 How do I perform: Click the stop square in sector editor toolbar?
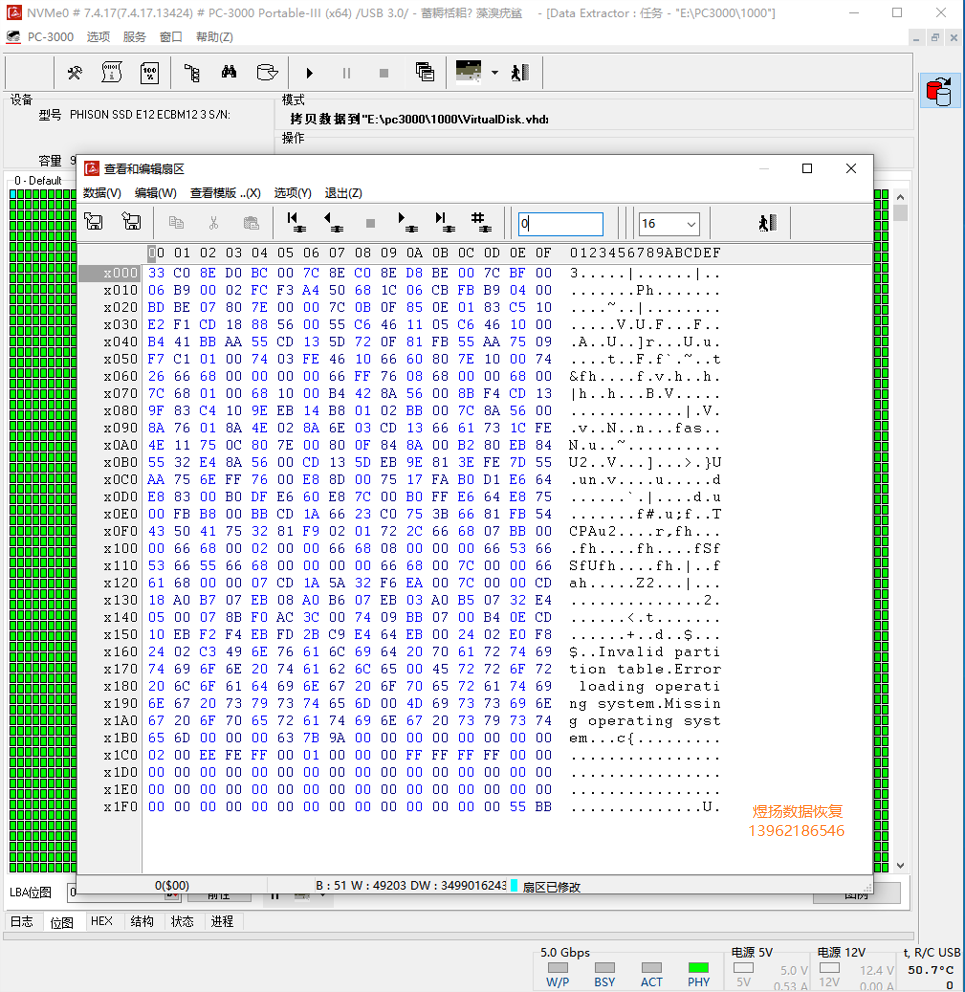coord(371,223)
